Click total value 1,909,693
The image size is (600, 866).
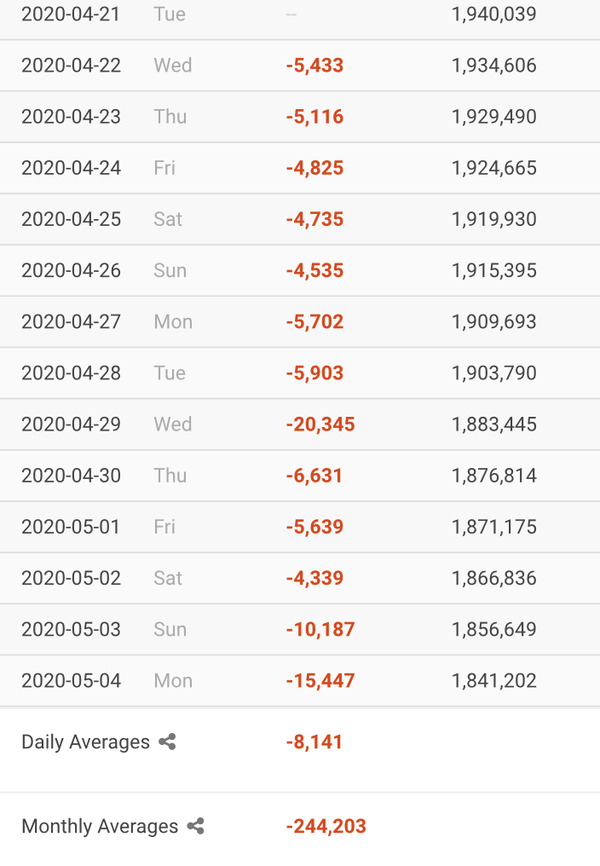(494, 322)
